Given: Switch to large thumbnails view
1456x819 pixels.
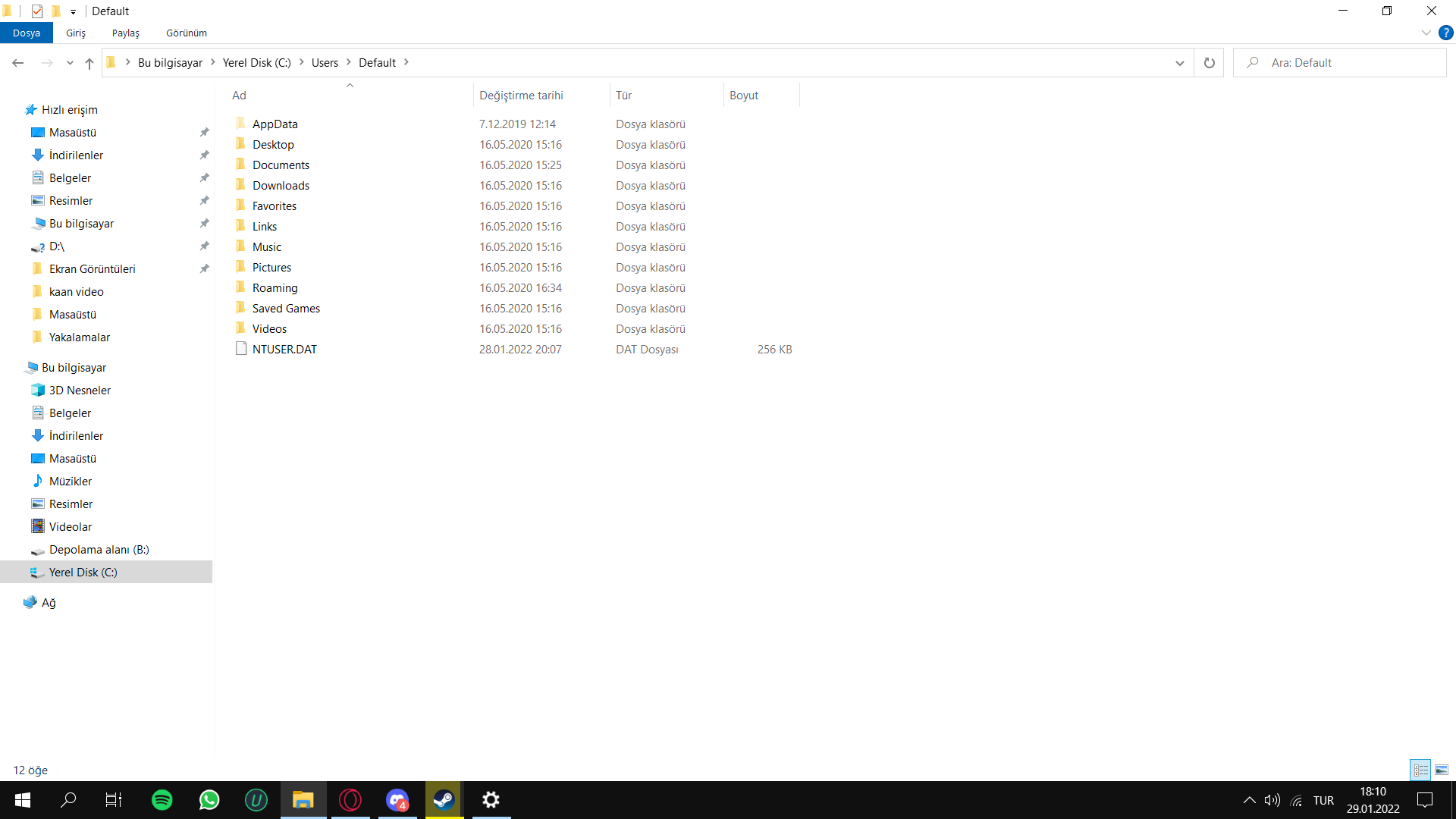Looking at the screenshot, I should tap(1442, 770).
